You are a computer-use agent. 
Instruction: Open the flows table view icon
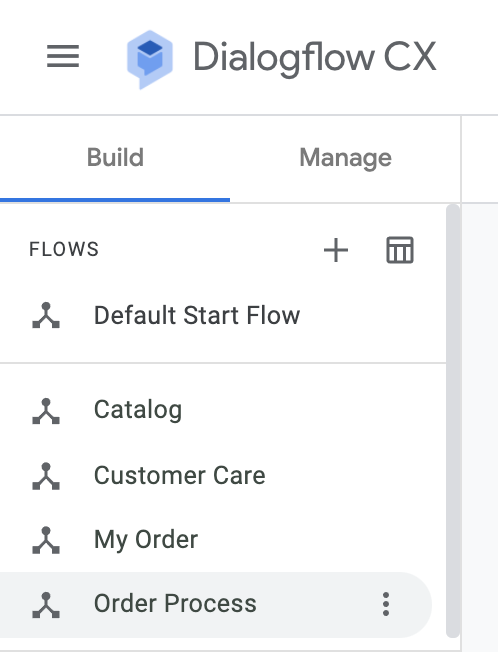tap(400, 250)
